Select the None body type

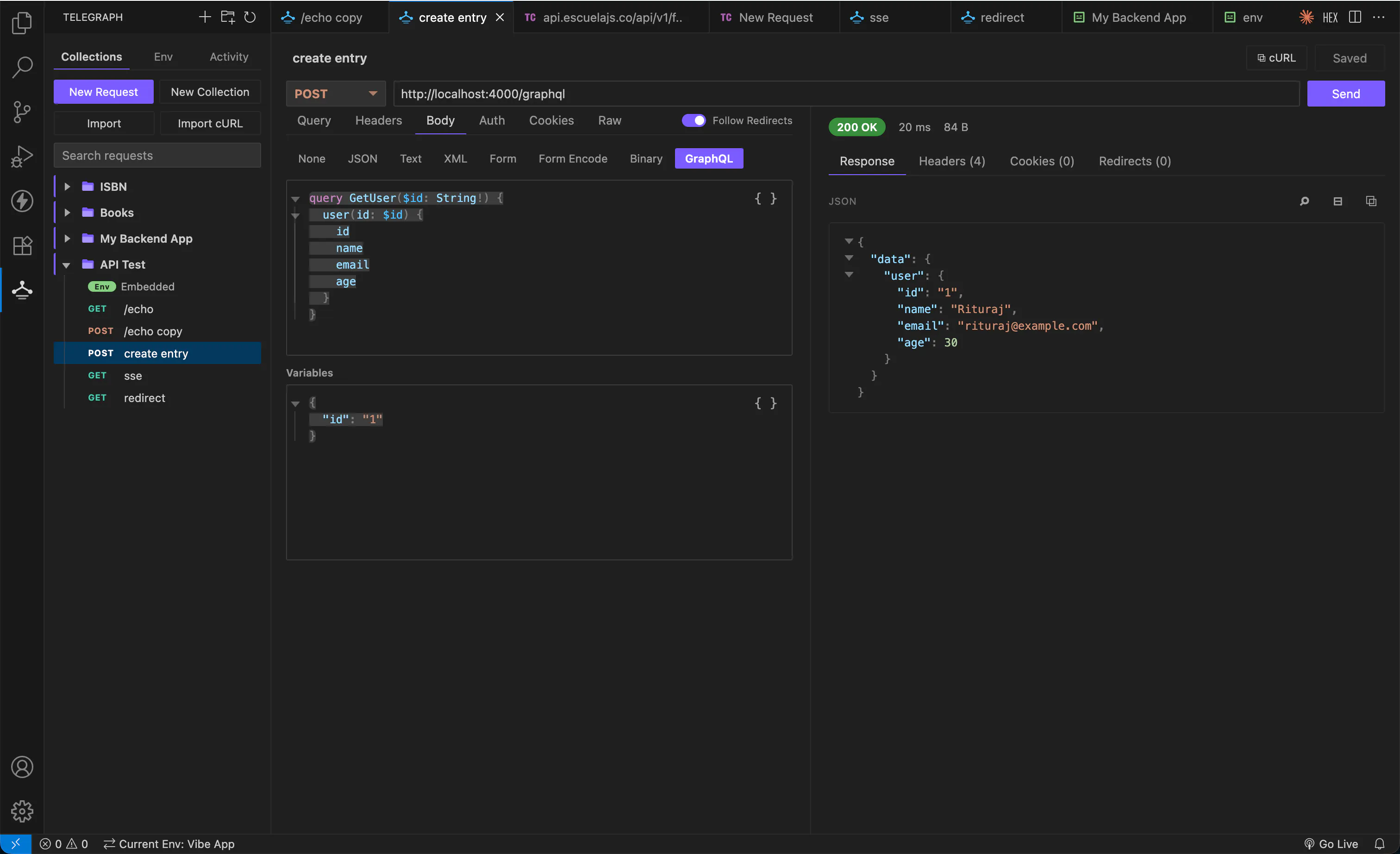coord(312,158)
